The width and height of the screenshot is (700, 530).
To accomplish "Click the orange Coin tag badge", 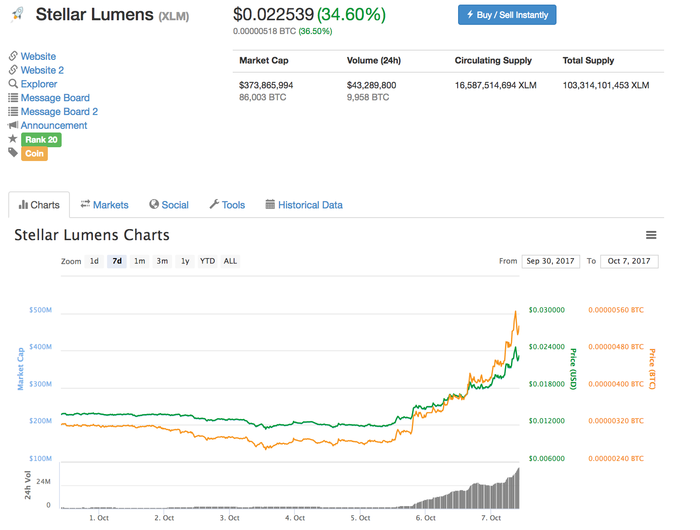I will click(x=34, y=154).
